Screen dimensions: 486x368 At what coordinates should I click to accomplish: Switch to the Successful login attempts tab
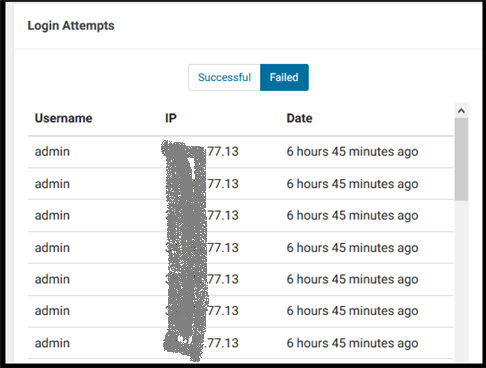224,77
